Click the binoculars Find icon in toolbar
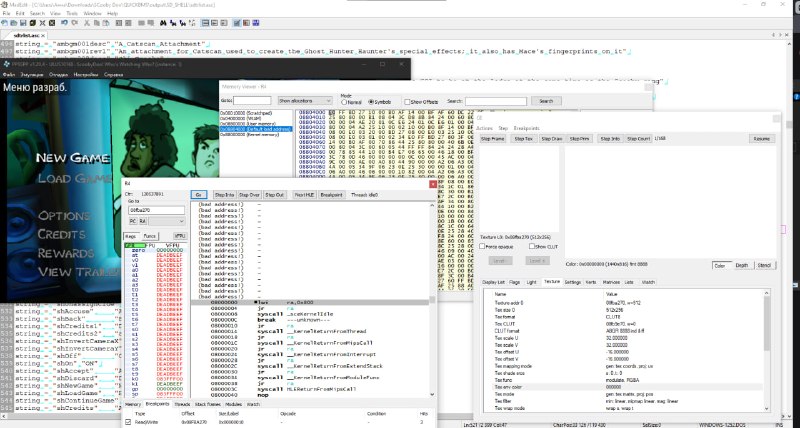 point(163,23)
